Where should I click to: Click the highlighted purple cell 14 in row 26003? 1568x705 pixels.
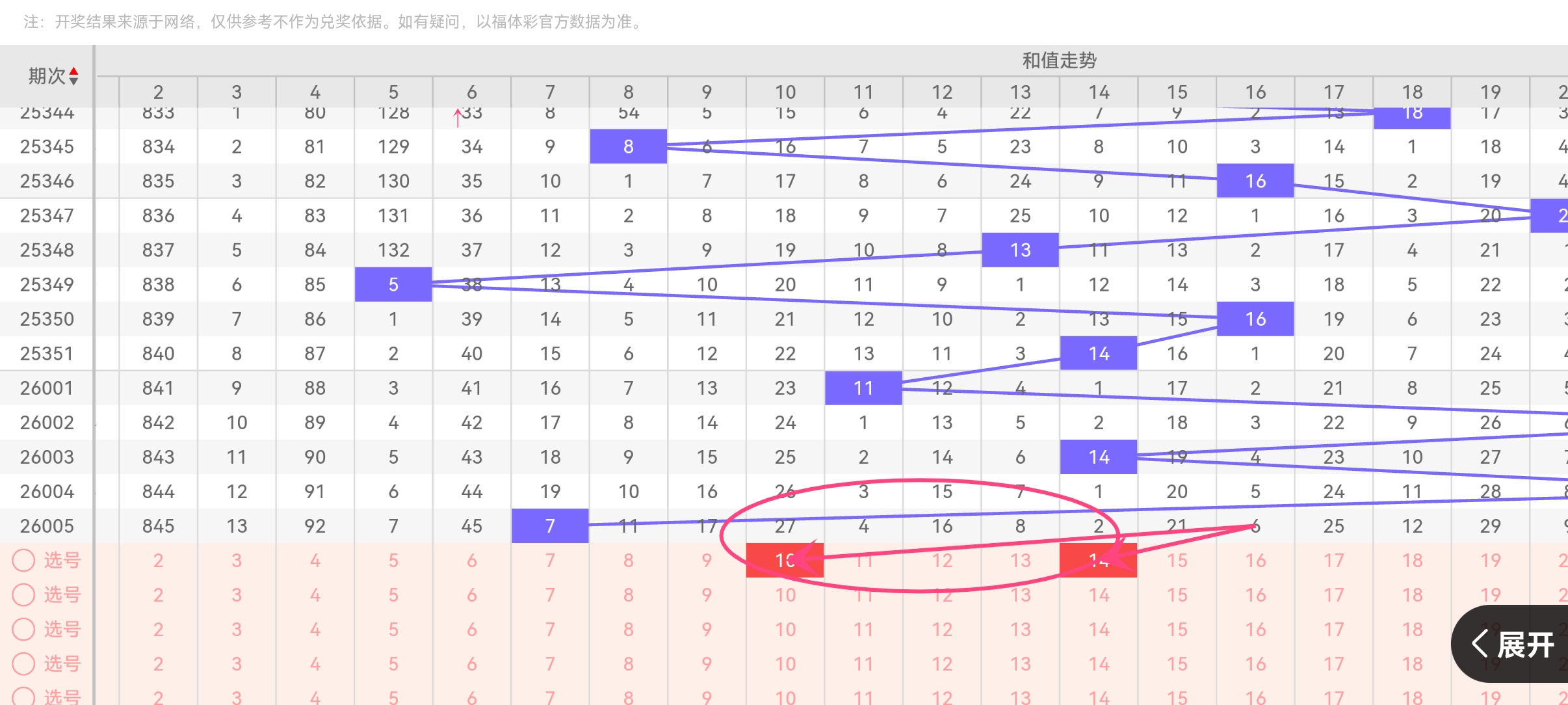click(x=1099, y=457)
